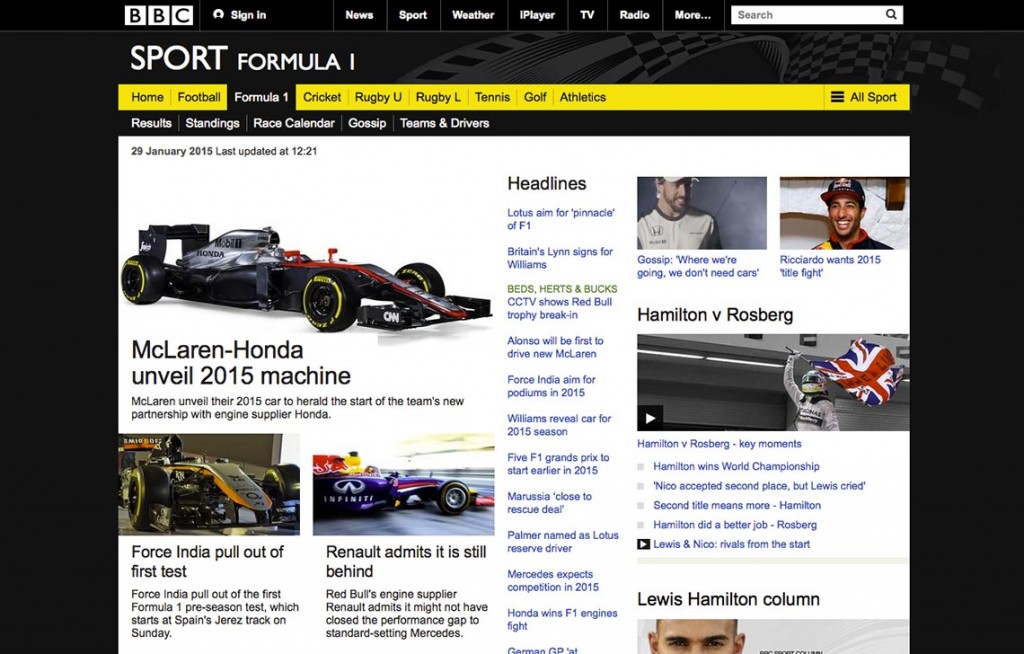This screenshot has width=1024, height=654.
Task: Open Force India pull out of first test
Action: point(208,561)
